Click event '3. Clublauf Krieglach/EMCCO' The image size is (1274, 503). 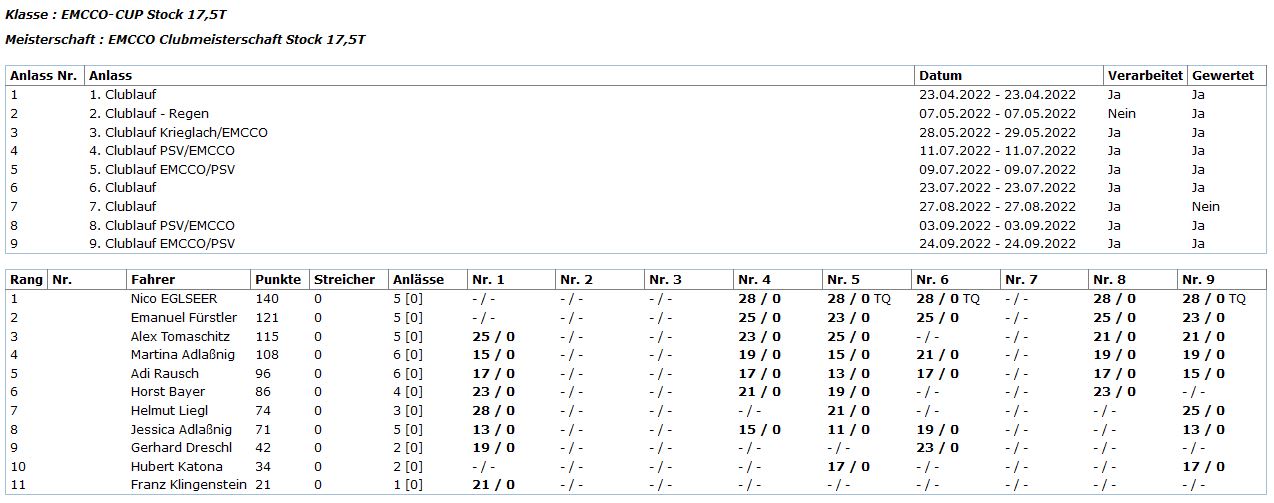pyautogui.click(x=178, y=132)
